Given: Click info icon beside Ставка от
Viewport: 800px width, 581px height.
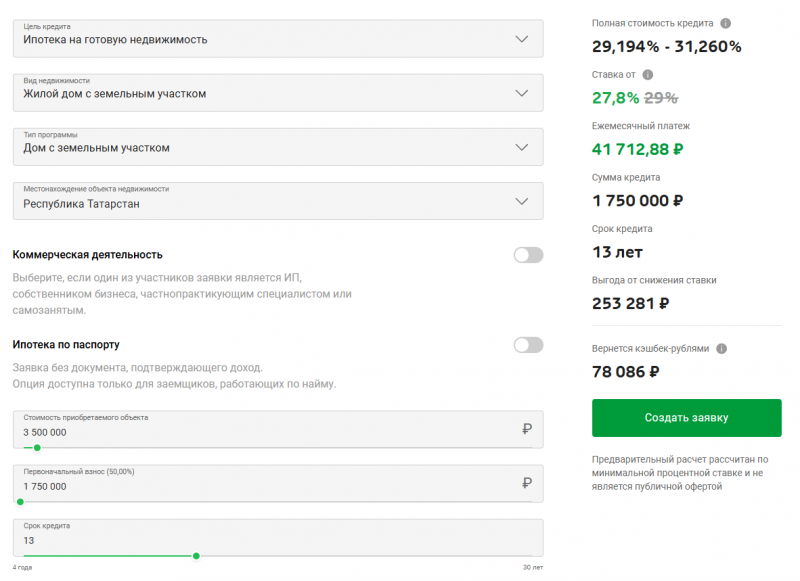Looking at the screenshot, I should [648, 75].
